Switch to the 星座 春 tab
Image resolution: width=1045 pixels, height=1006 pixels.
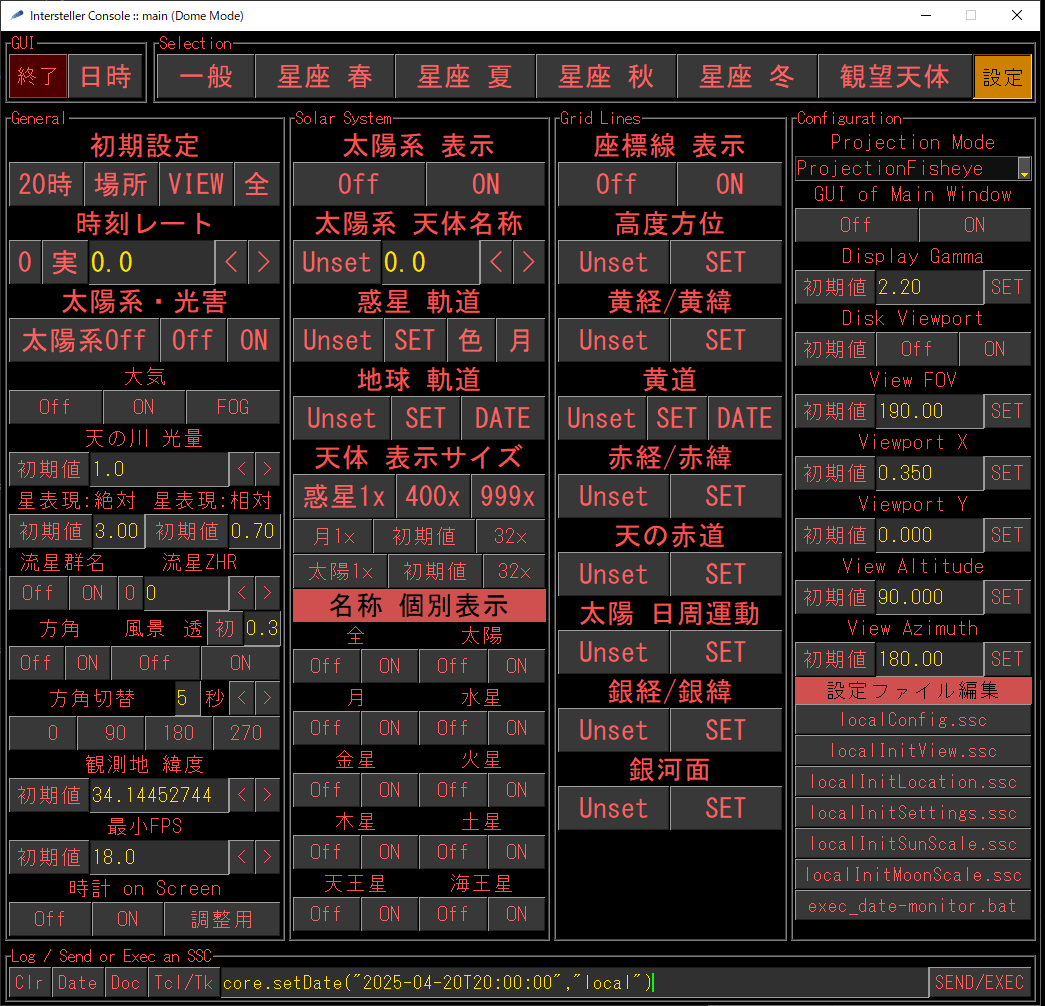point(325,77)
